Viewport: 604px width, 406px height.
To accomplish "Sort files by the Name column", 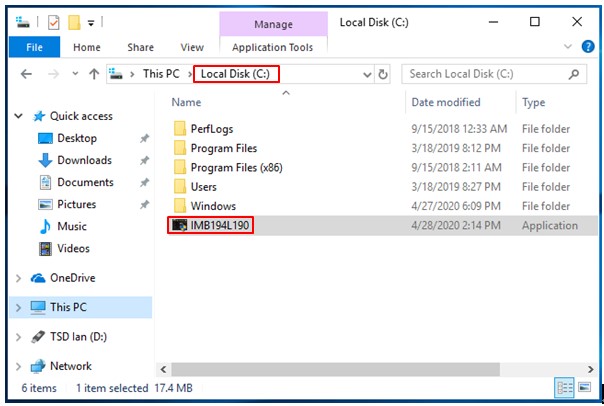I will tap(186, 102).
